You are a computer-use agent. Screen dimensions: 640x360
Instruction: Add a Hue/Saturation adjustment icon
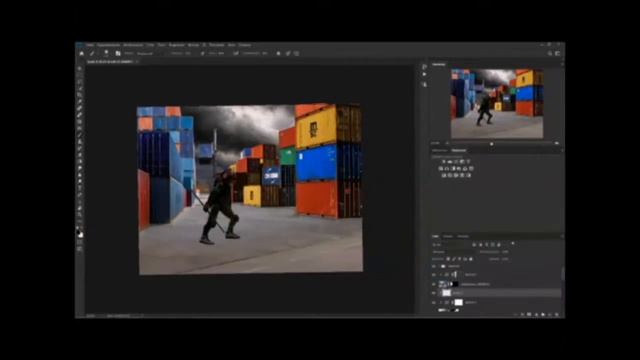pos(441,168)
